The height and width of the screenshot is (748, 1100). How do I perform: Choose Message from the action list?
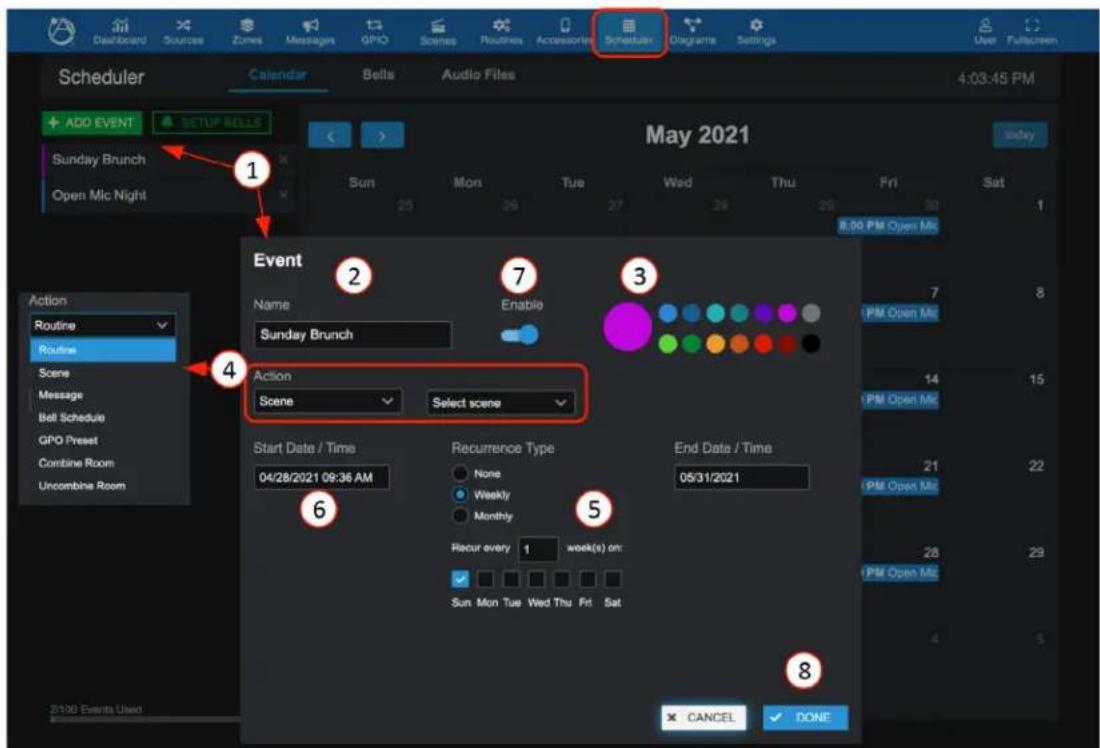point(102,395)
